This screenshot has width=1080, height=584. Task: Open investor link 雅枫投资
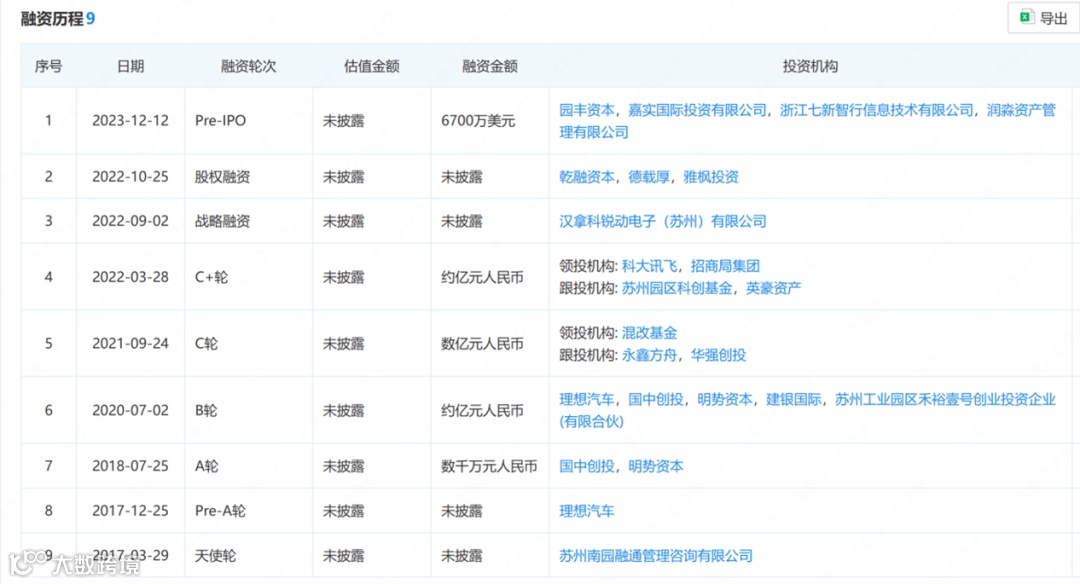pyautogui.click(x=711, y=177)
